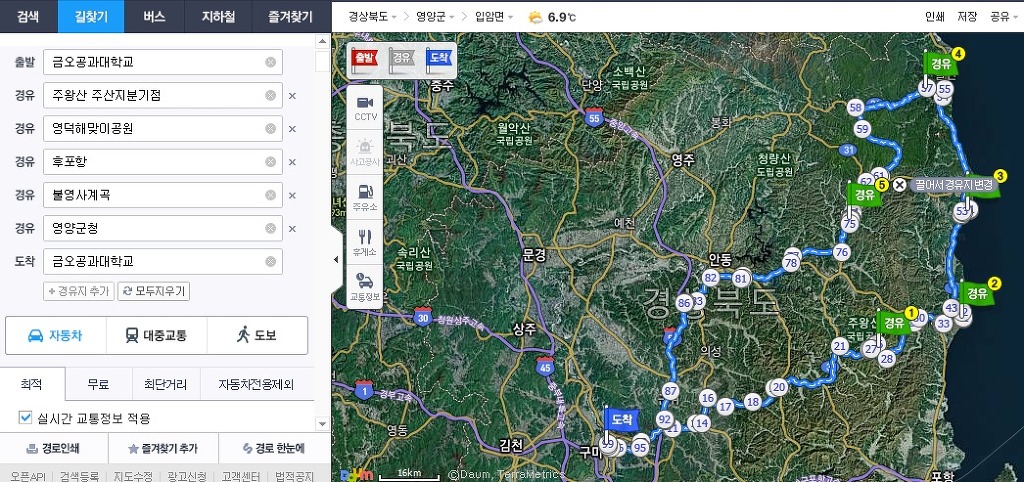1024x482 pixels.
Task: Click the 후포항 waypoint input field
Action: 163,162
